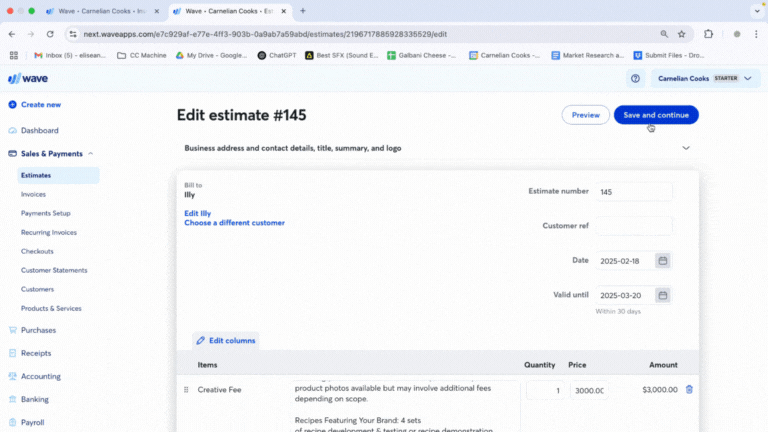
Task: Click the browser page reload icon
Action: click(x=50, y=33)
